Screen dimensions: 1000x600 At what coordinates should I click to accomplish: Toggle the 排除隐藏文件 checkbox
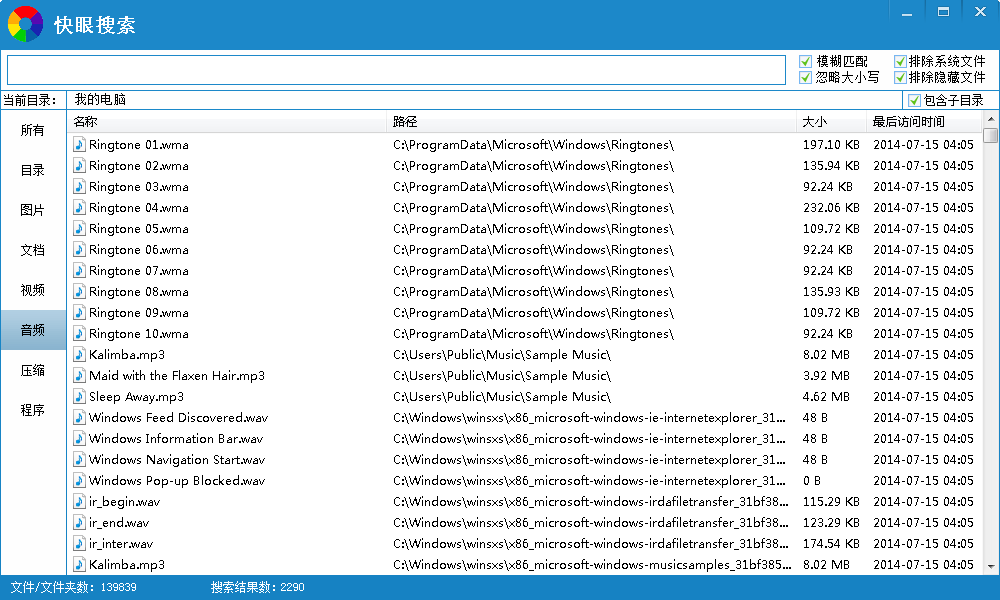901,77
